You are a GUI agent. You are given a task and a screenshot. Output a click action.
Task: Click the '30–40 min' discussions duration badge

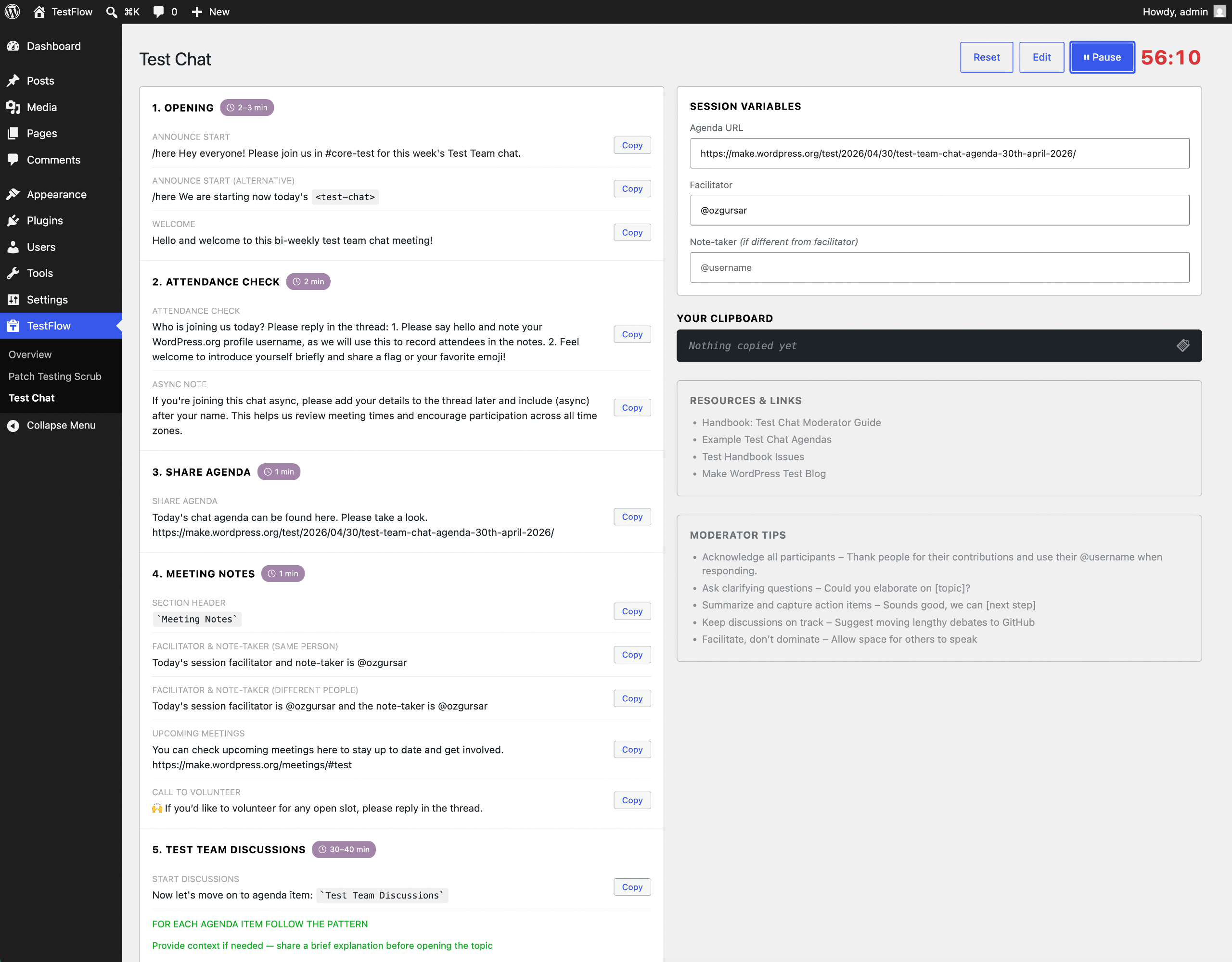point(344,849)
